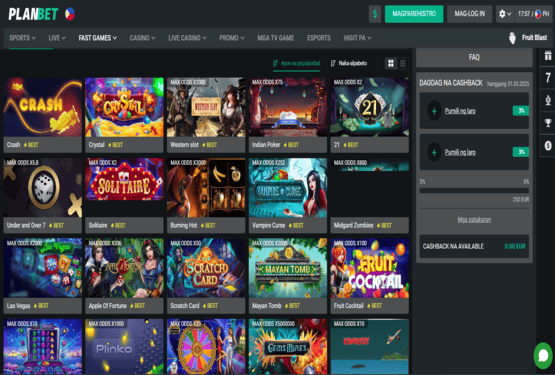This screenshot has width=555, height=375.
Task: Open the Fruit Cocktail game thumbnail
Action: point(370,268)
